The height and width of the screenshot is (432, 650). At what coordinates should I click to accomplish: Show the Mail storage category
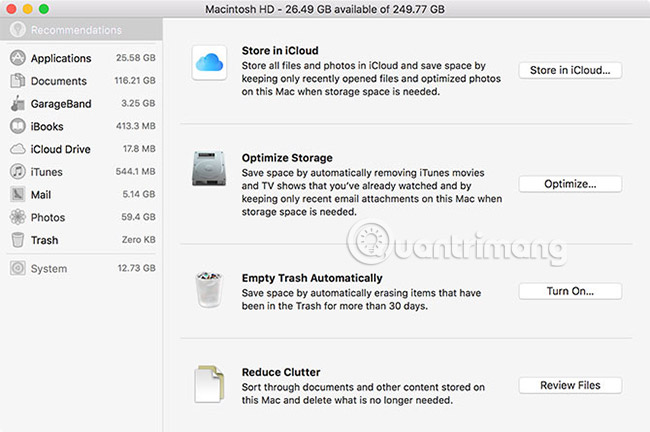[x=82, y=194]
